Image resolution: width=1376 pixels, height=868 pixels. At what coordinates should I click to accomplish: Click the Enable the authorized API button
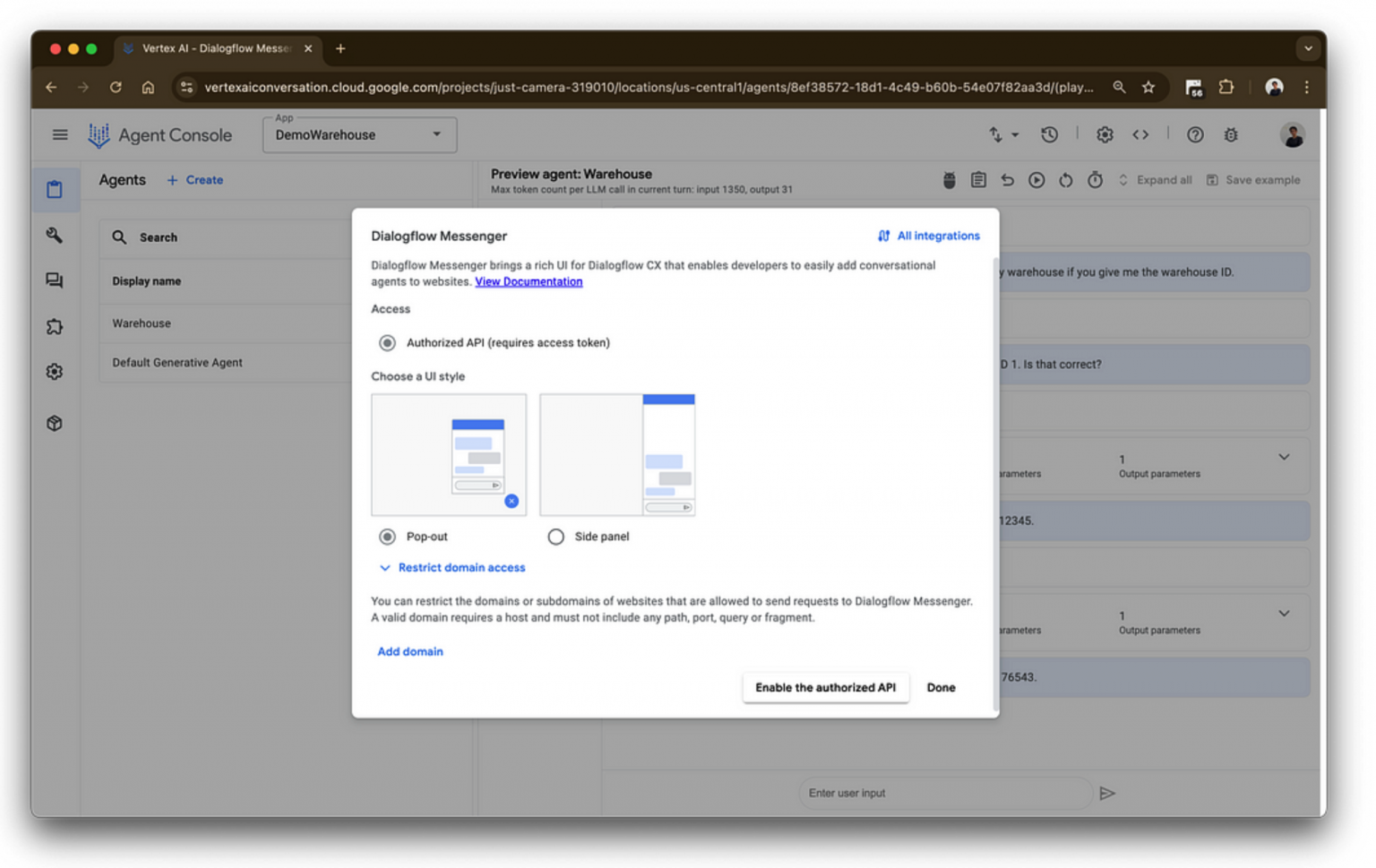pos(825,687)
